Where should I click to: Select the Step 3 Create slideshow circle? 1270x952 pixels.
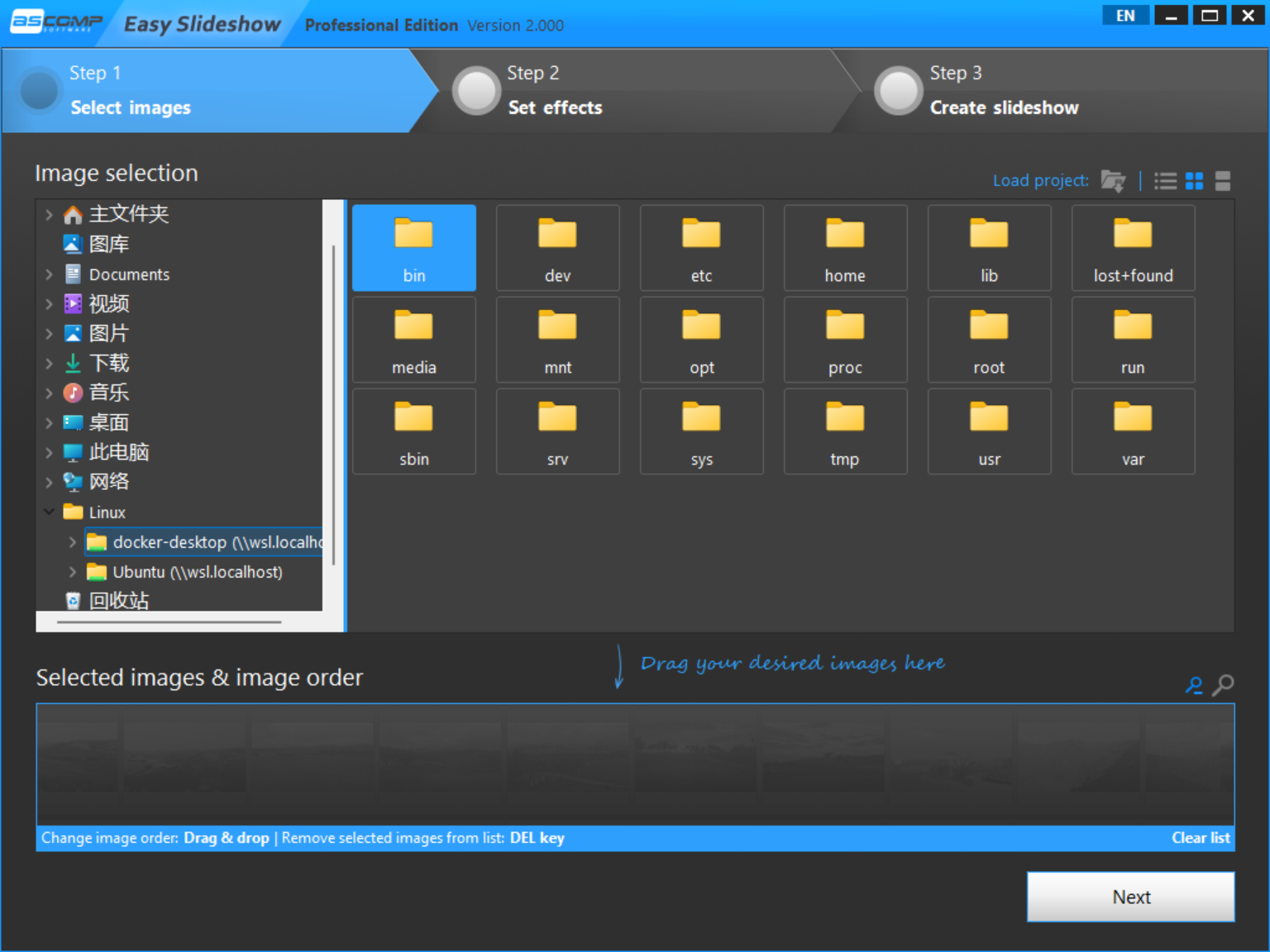[x=899, y=91]
